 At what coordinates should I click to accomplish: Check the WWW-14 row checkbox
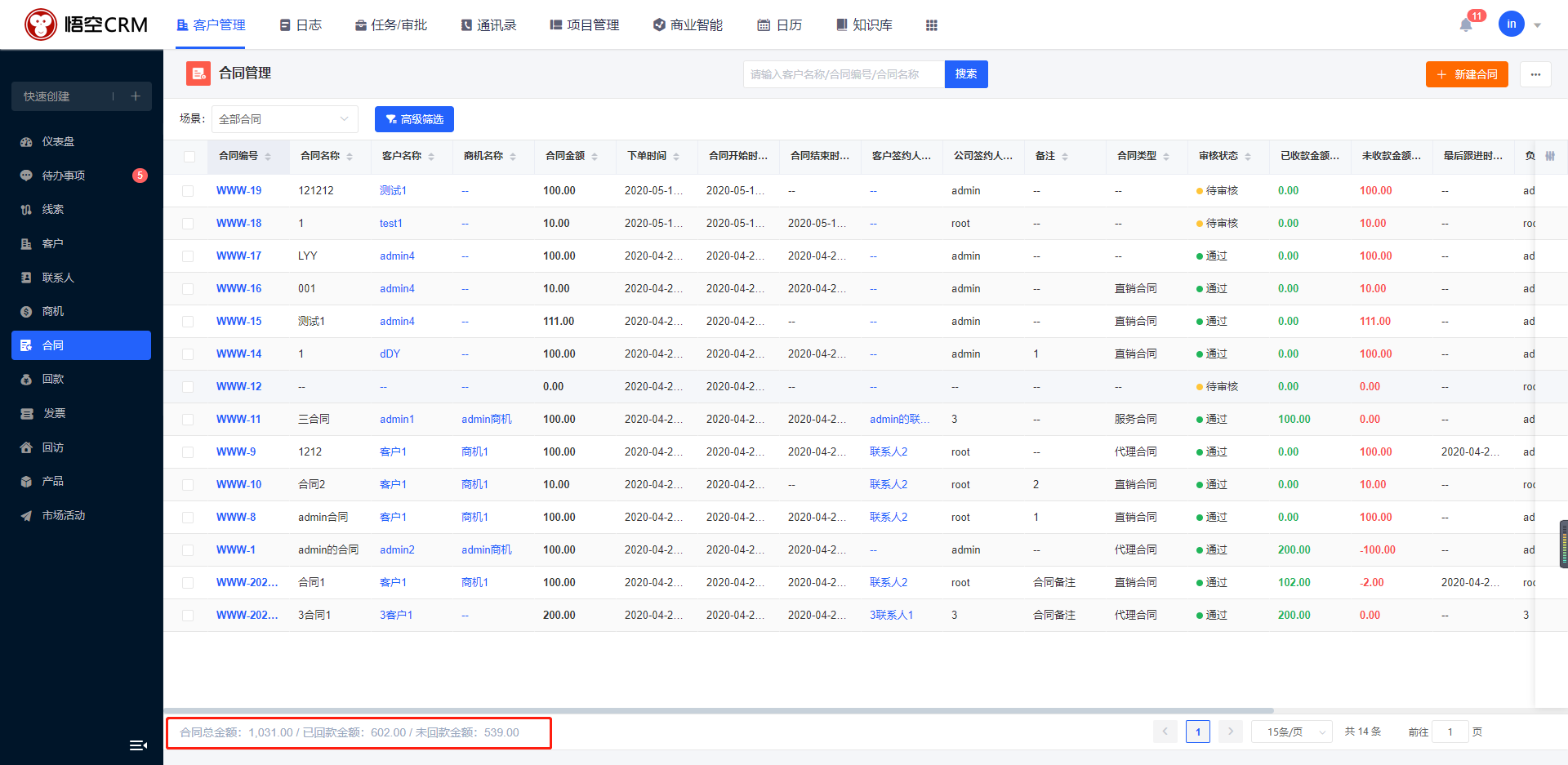[188, 354]
